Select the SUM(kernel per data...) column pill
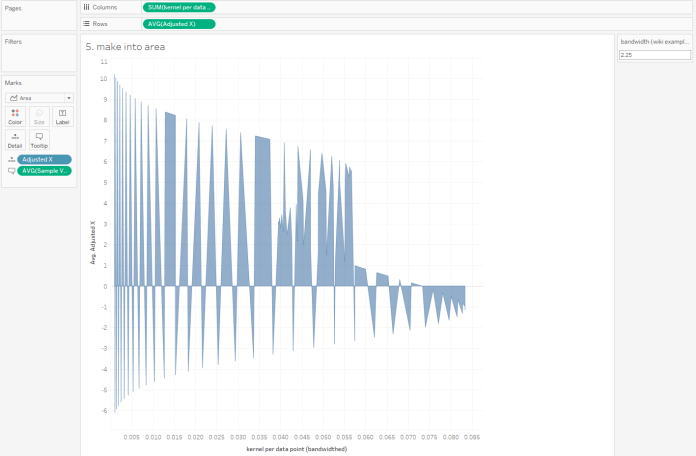The width and height of the screenshot is (696, 456). point(178,7)
